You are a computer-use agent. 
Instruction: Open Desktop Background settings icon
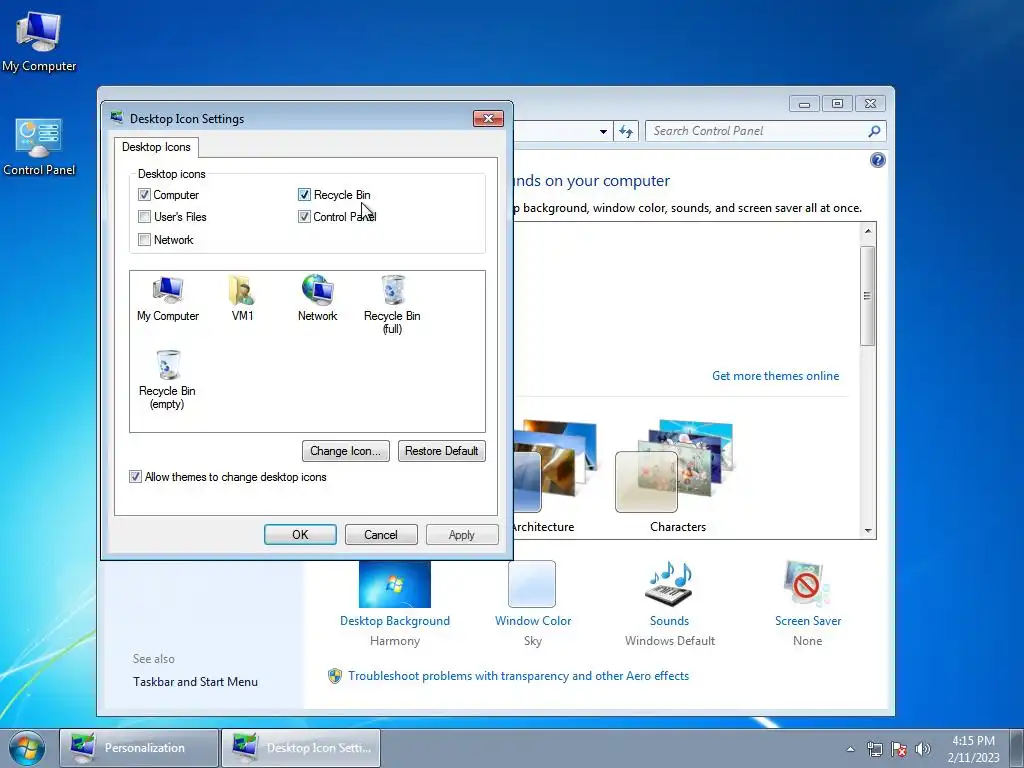click(394, 584)
